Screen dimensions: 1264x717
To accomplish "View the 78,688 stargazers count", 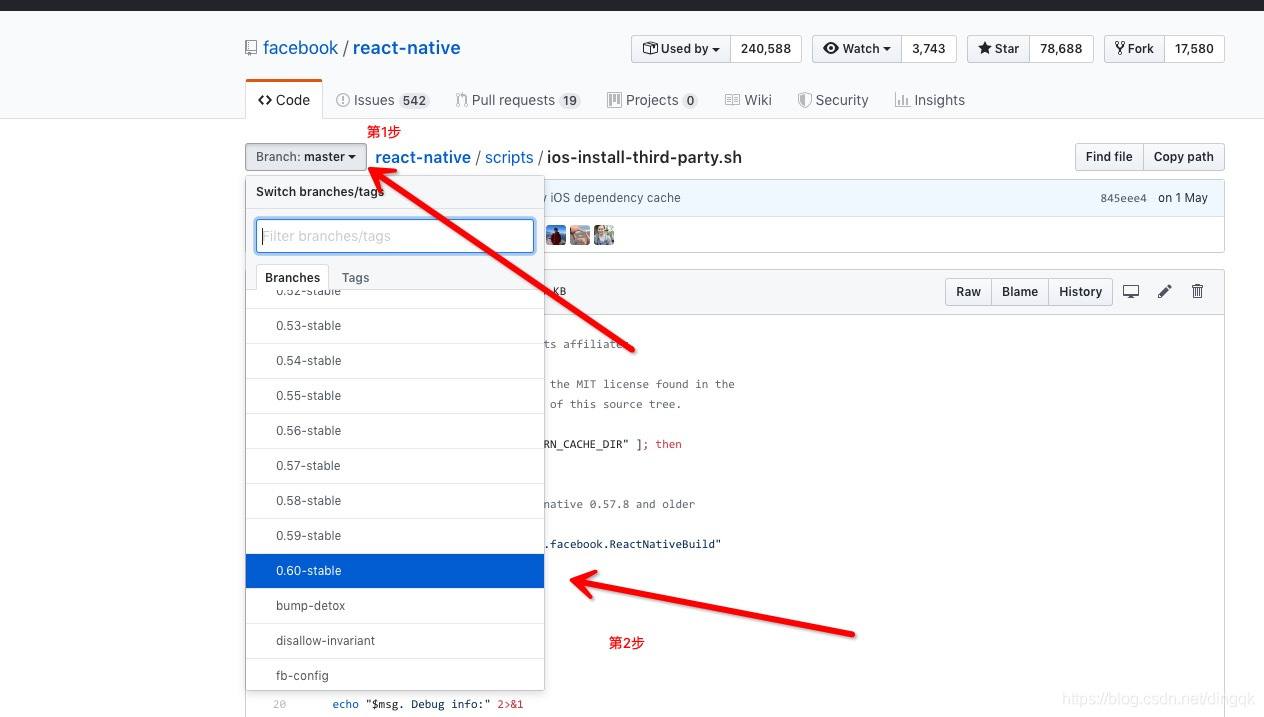I will pos(1061,48).
